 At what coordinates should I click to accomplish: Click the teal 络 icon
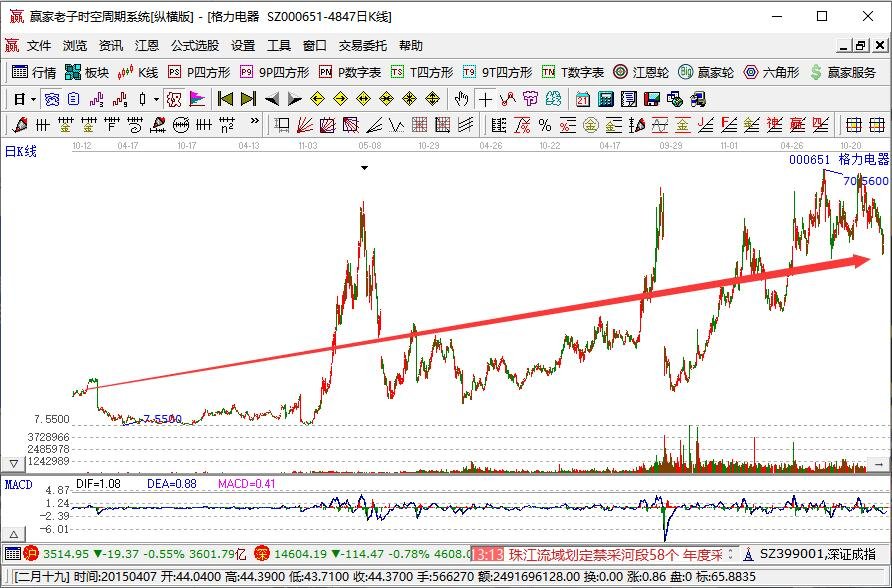coord(553,100)
